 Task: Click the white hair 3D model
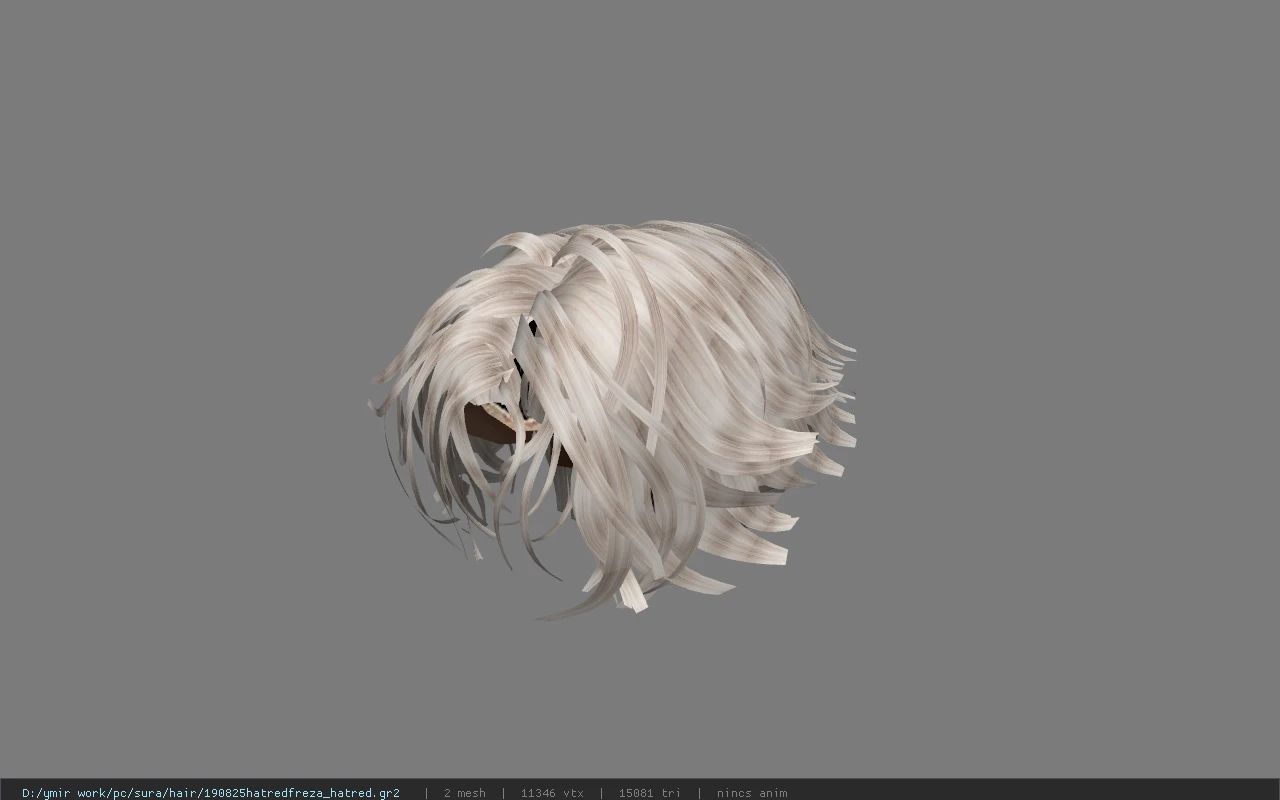click(613, 418)
